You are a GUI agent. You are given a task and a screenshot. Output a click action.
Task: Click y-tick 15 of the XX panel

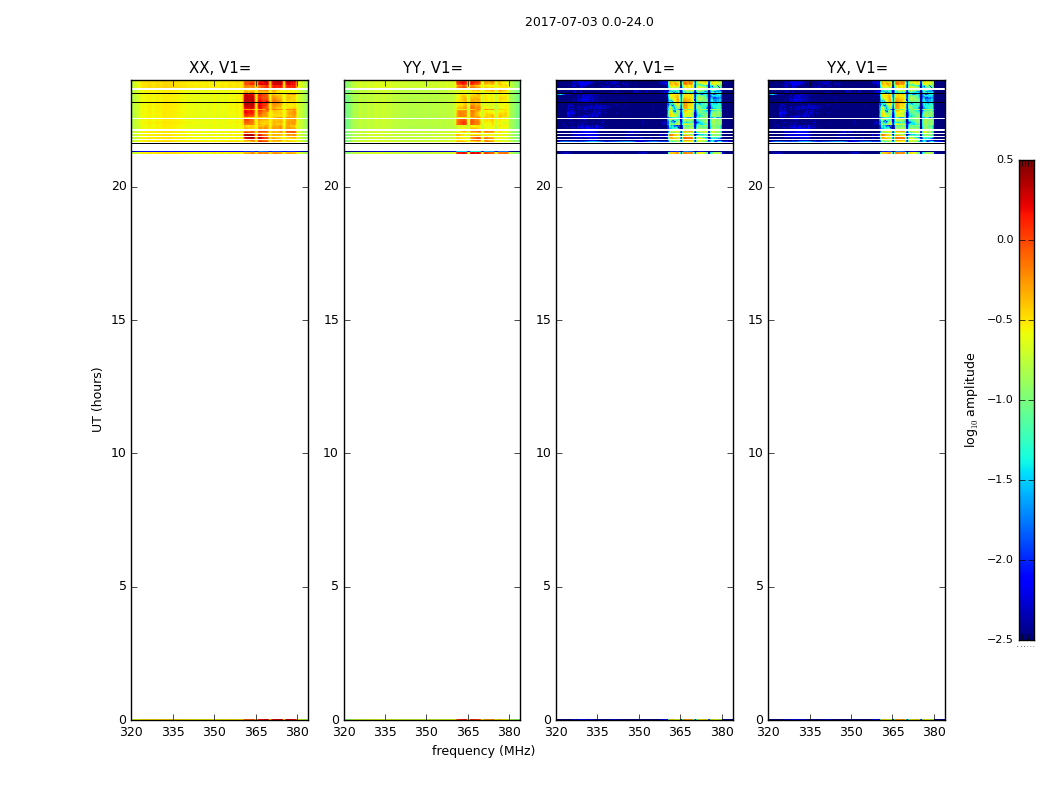pos(119,320)
